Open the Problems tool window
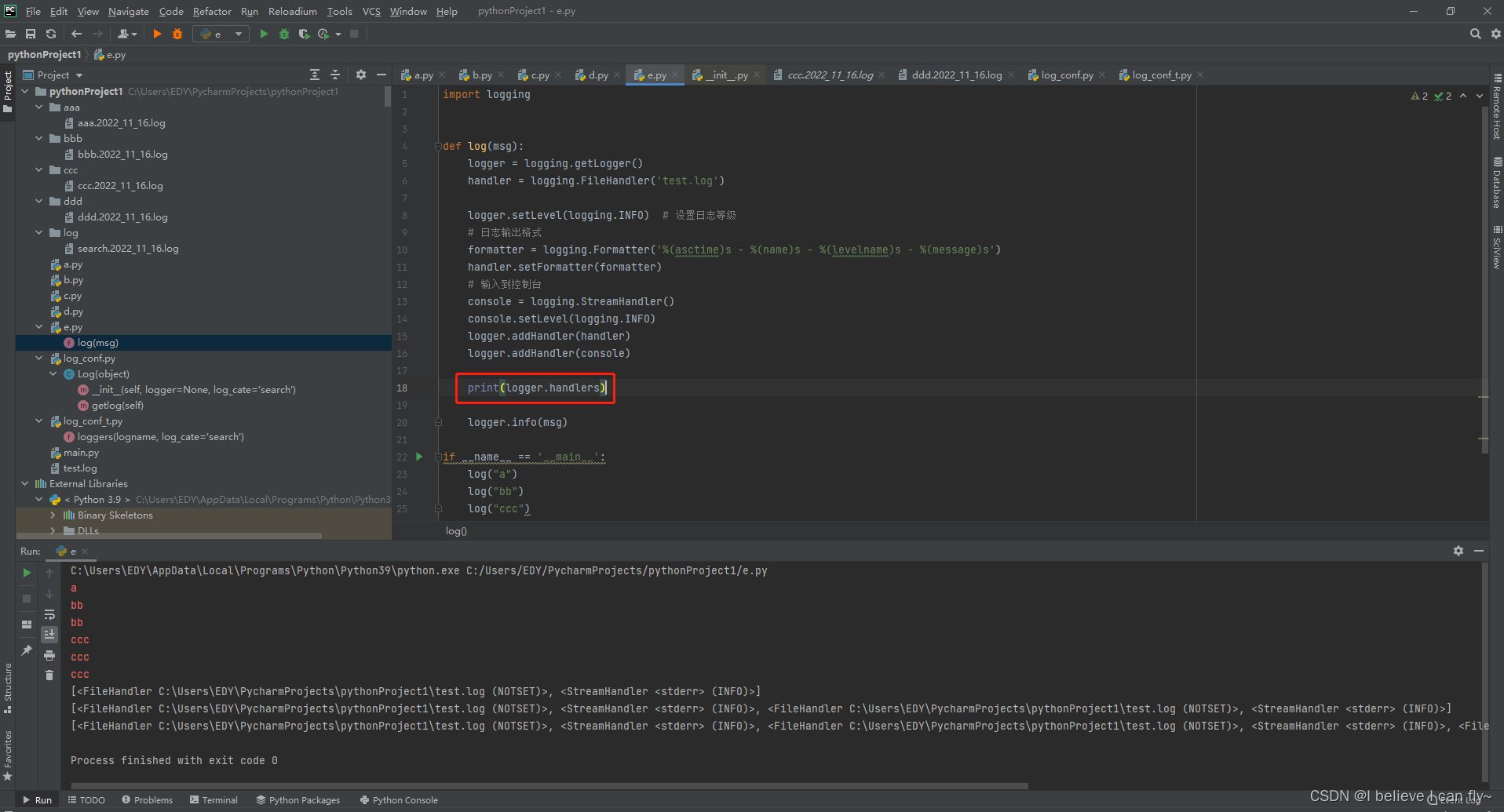This screenshot has height=812, width=1504. [x=147, y=800]
